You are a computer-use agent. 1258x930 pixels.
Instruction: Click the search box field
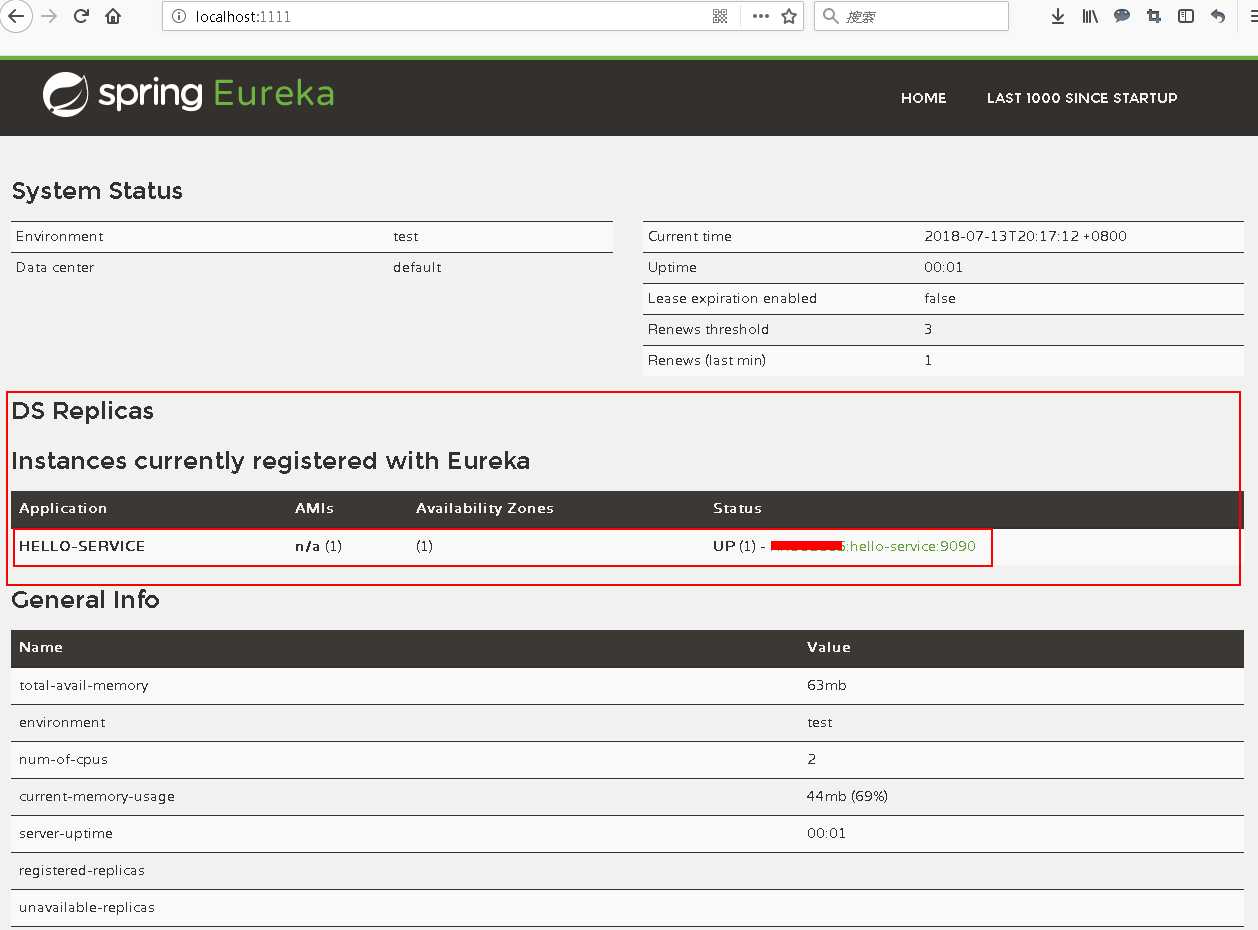click(x=911, y=16)
